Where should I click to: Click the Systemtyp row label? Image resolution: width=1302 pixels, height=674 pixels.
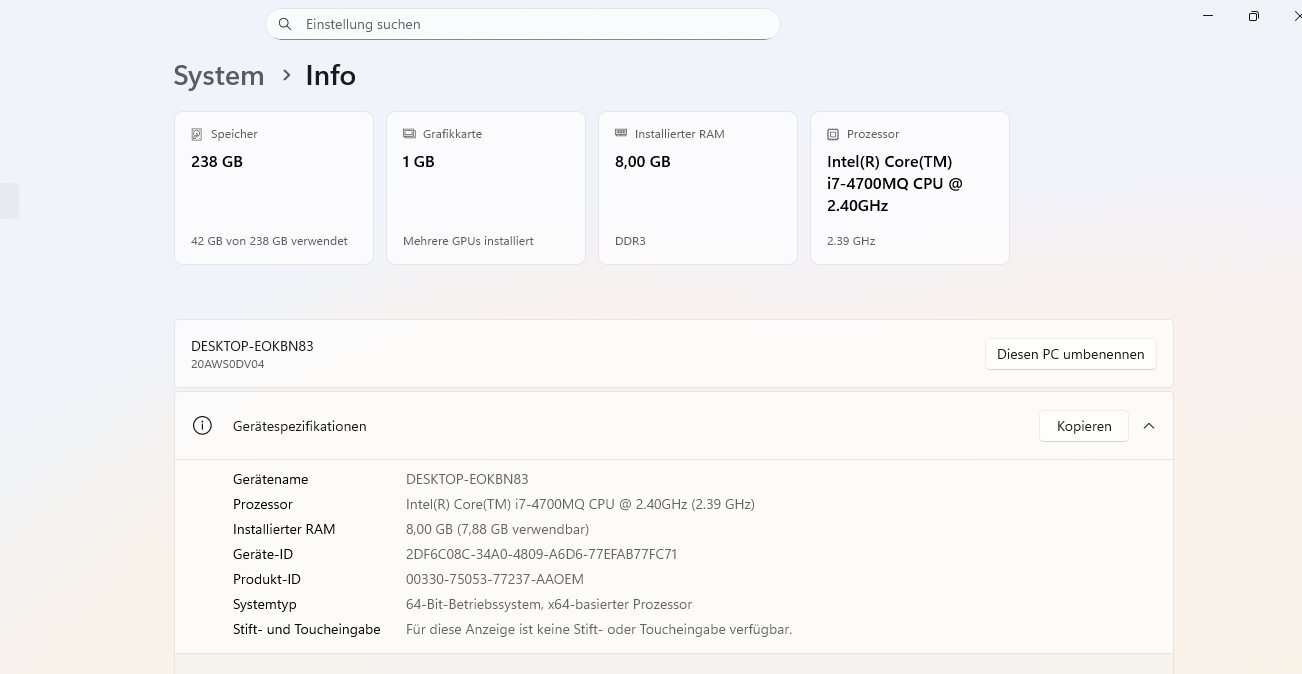point(265,604)
